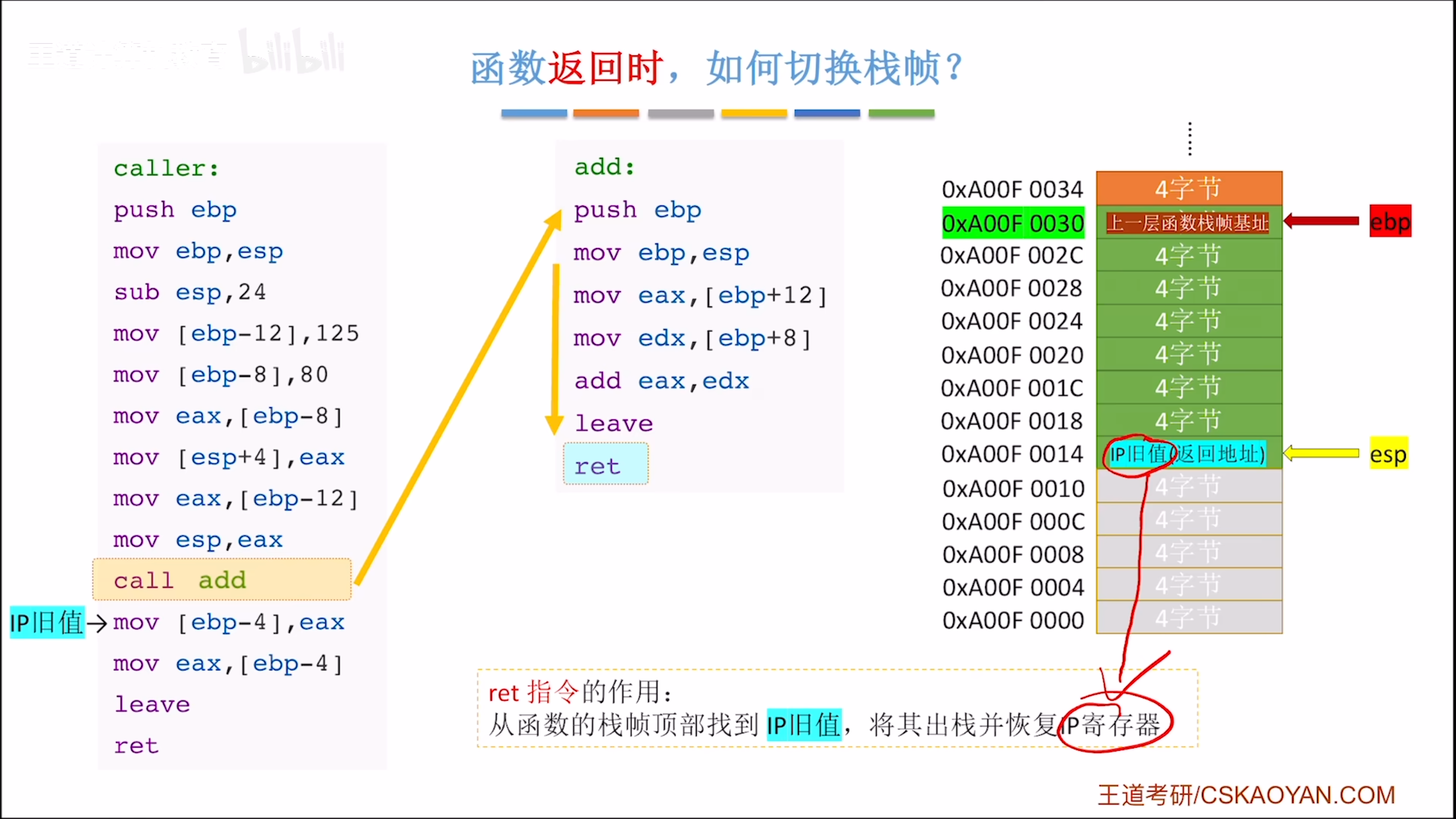Click the dark red arrow pointing at stack
The image size is (1456, 819).
1321,221
